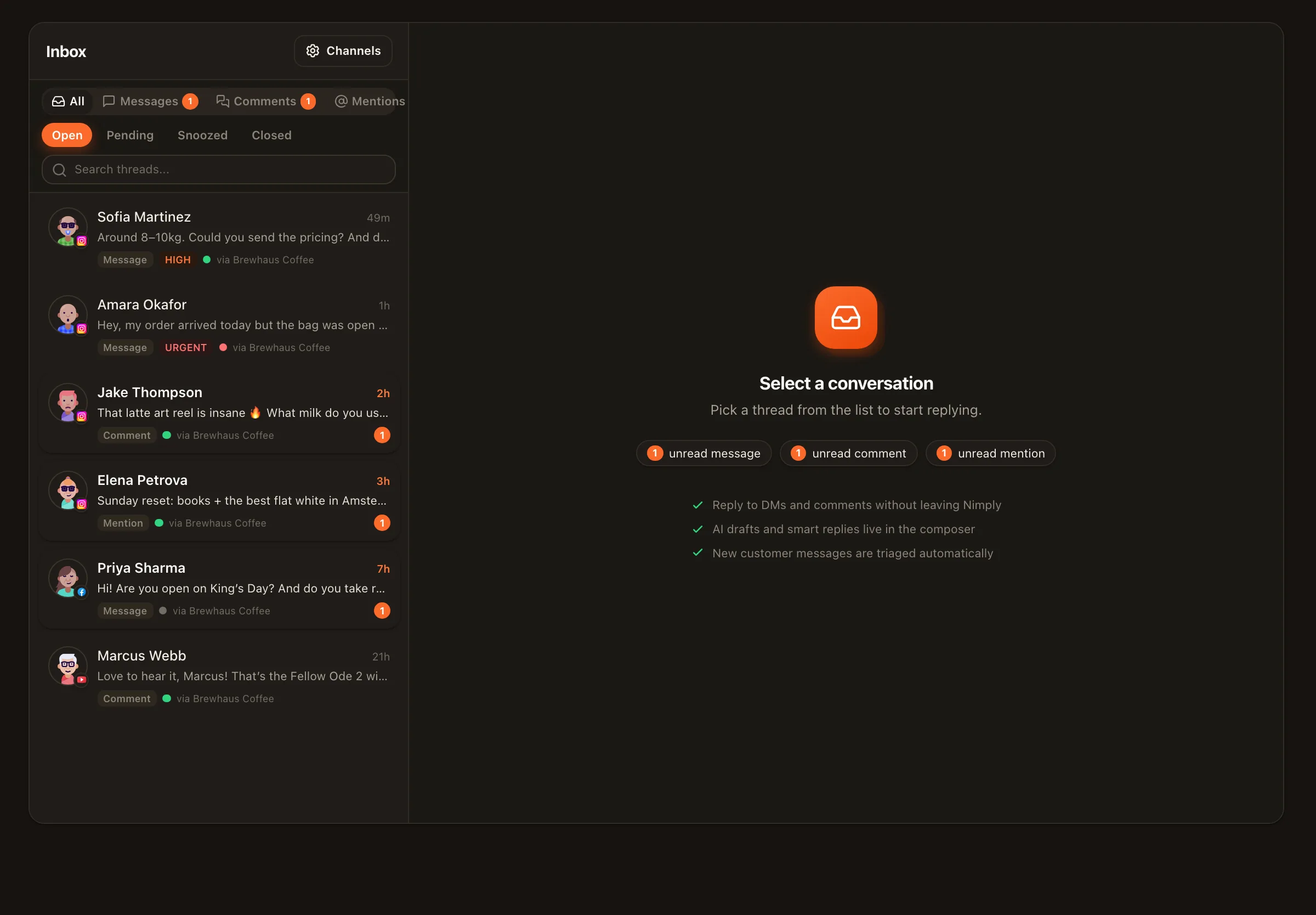Click the search magnifier icon
The image size is (1316, 915).
click(59, 170)
